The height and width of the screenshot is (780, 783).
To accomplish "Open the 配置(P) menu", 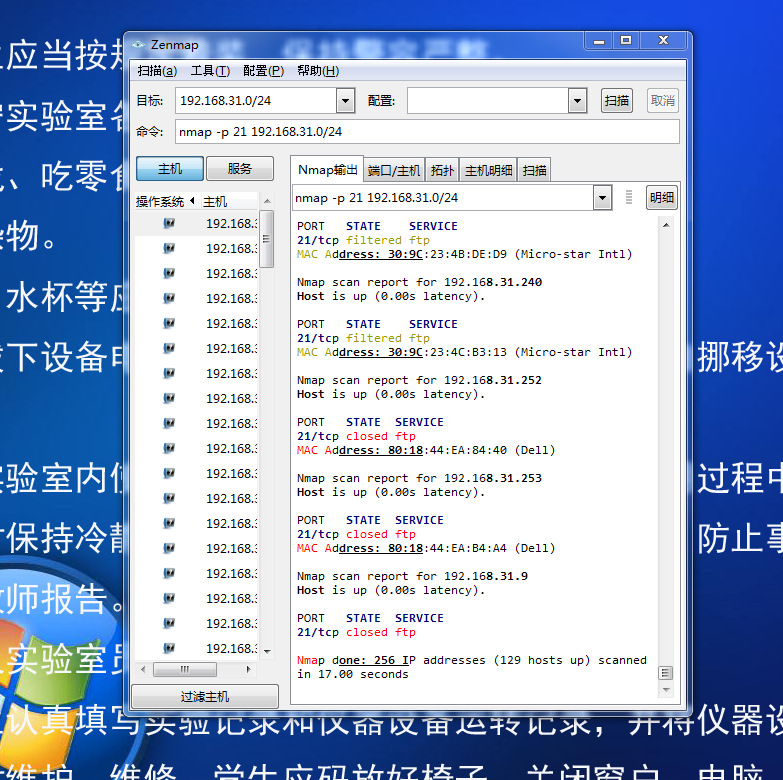I will point(263,71).
